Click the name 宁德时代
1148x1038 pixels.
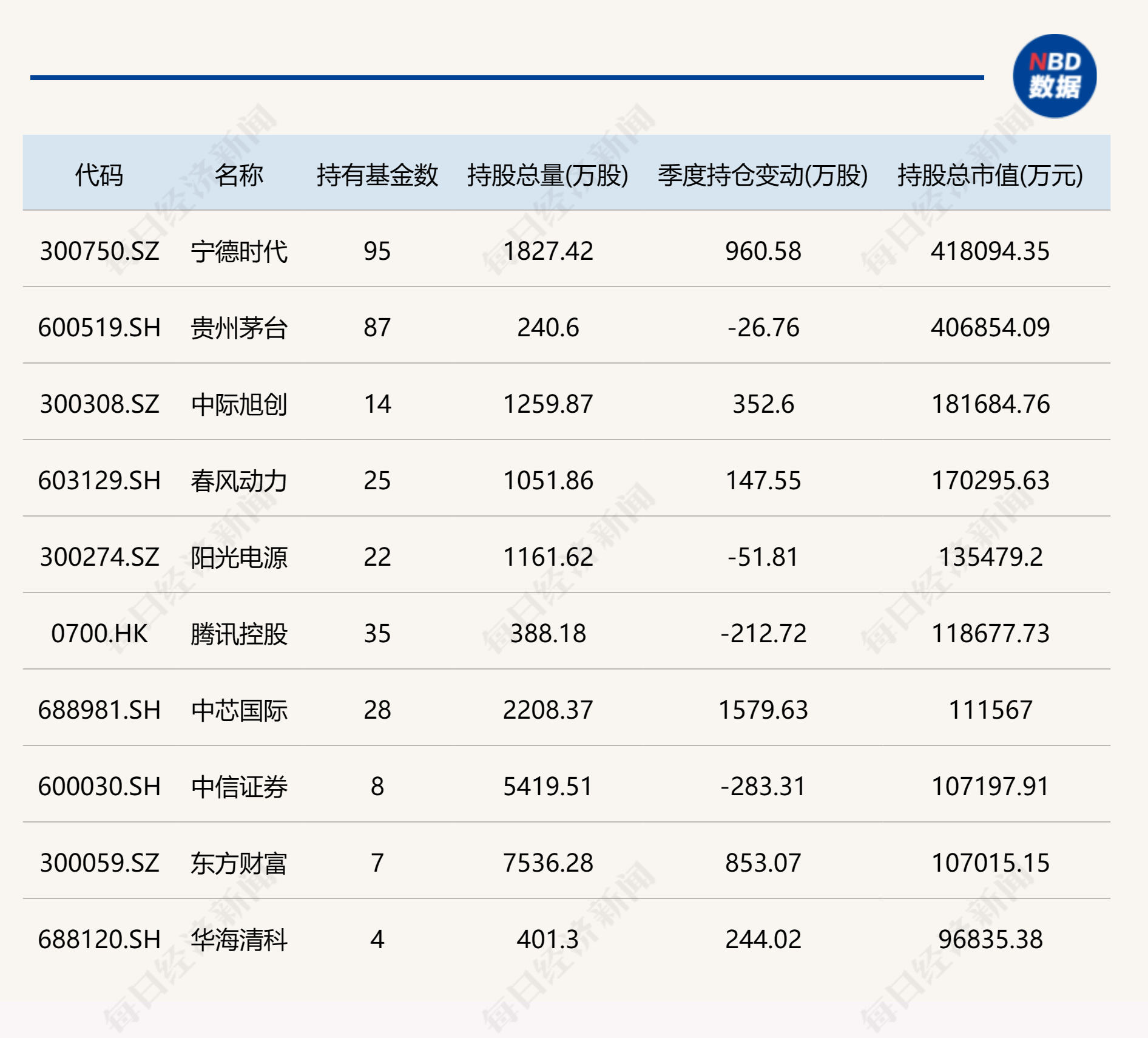tap(239, 251)
